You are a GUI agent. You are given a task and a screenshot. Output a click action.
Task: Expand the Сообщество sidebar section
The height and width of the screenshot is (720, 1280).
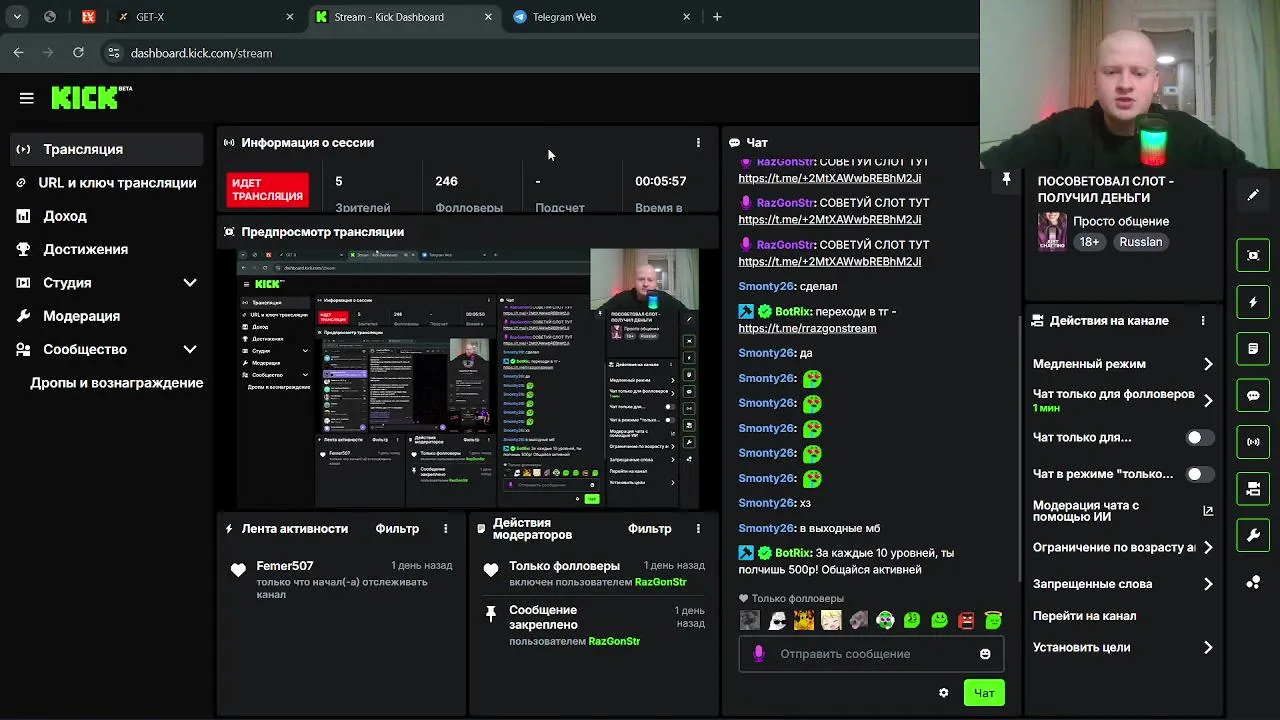(190, 350)
